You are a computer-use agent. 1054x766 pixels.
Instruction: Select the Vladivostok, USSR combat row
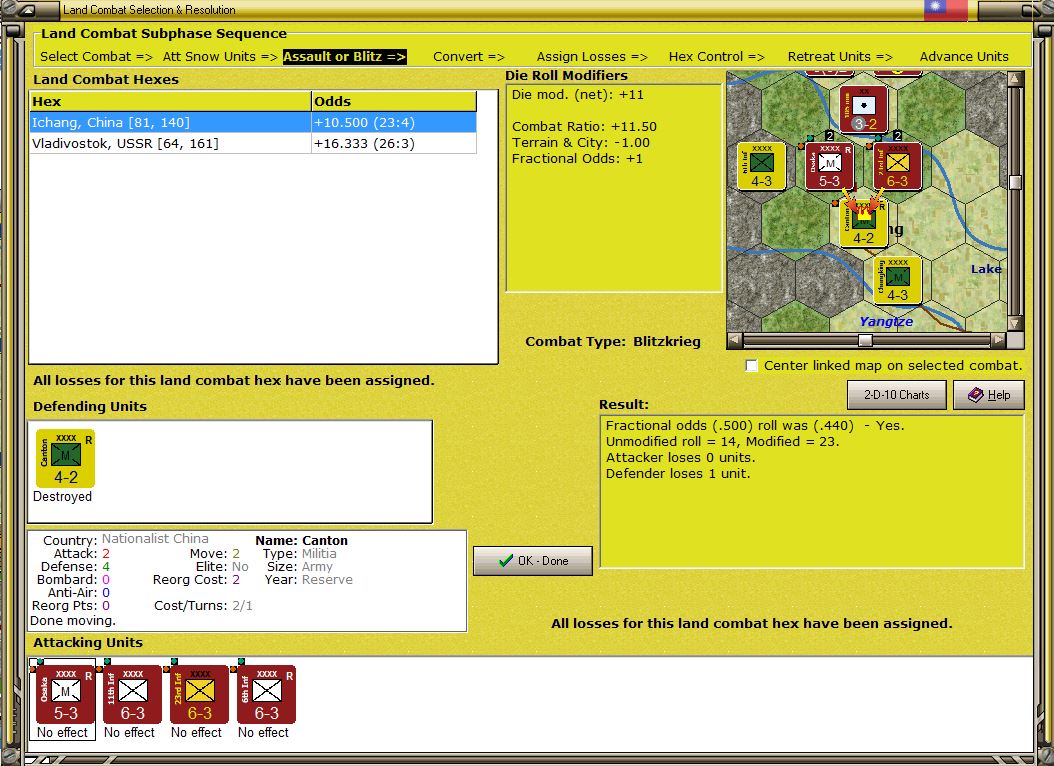[x=253, y=143]
